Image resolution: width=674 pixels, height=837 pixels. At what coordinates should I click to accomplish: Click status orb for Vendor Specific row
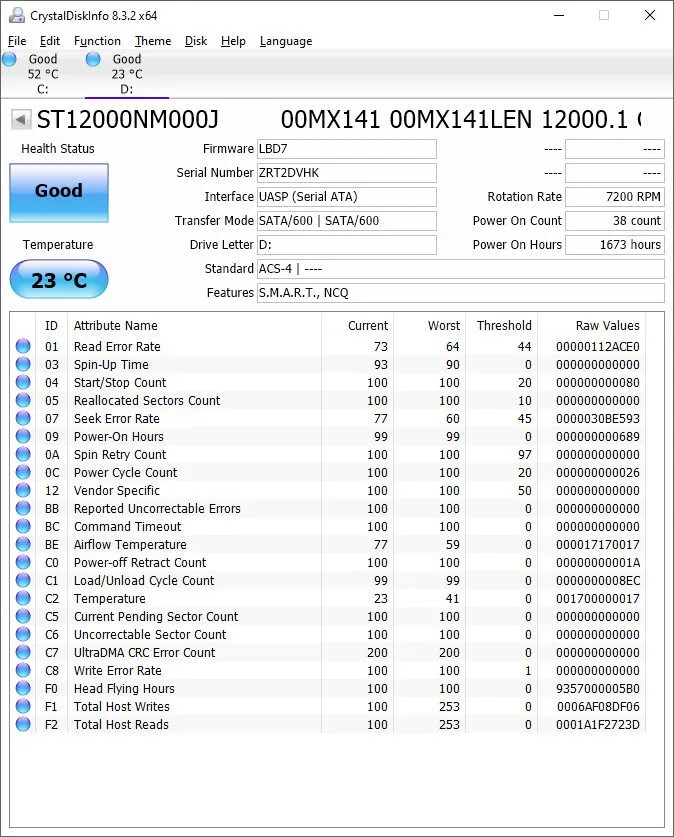pos(23,490)
